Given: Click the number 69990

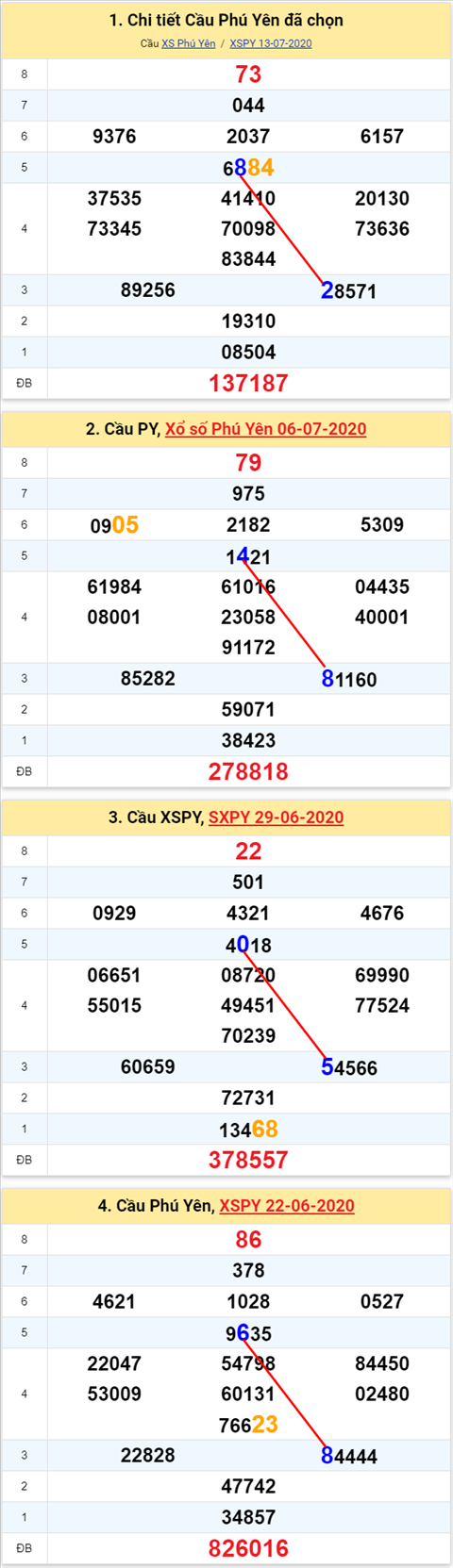Looking at the screenshot, I should 382,976.
